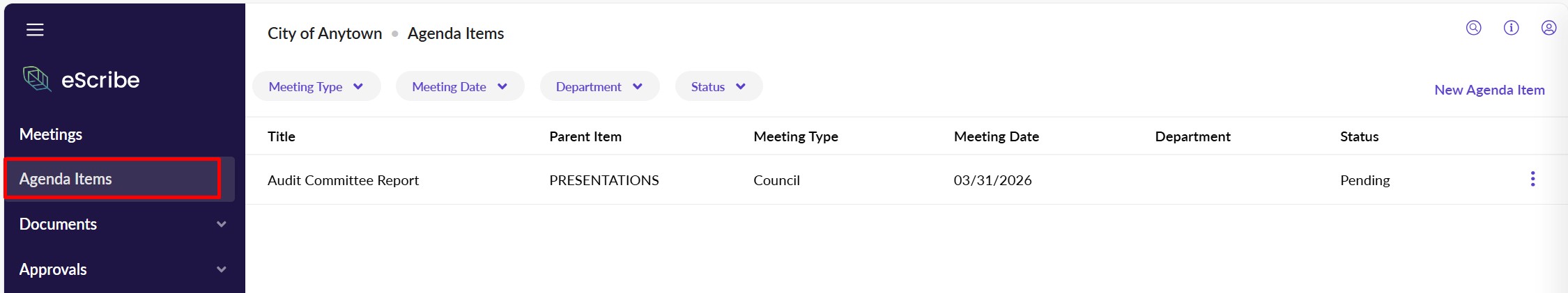Expand the Approvals sidebar chevron

coord(222,269)
